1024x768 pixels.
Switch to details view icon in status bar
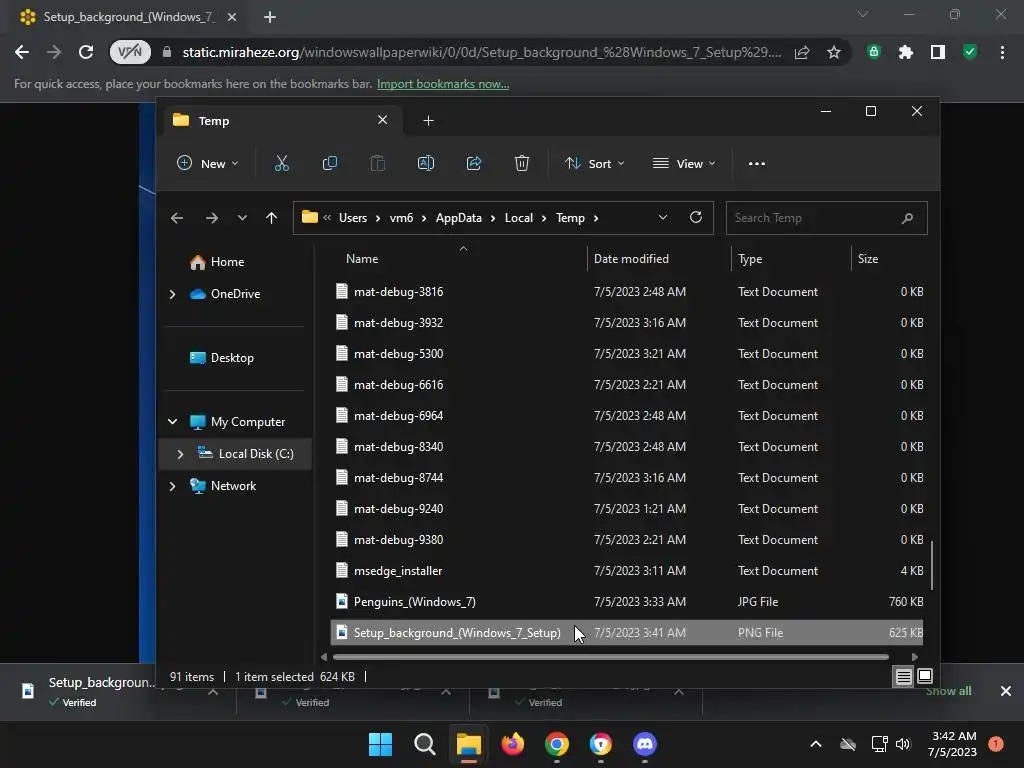[903, 677]
